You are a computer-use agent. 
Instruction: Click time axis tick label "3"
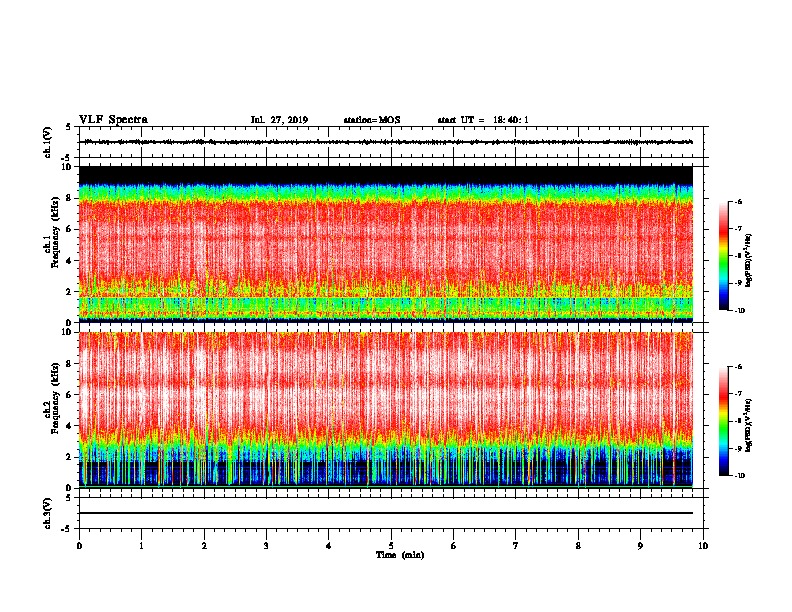266,546
